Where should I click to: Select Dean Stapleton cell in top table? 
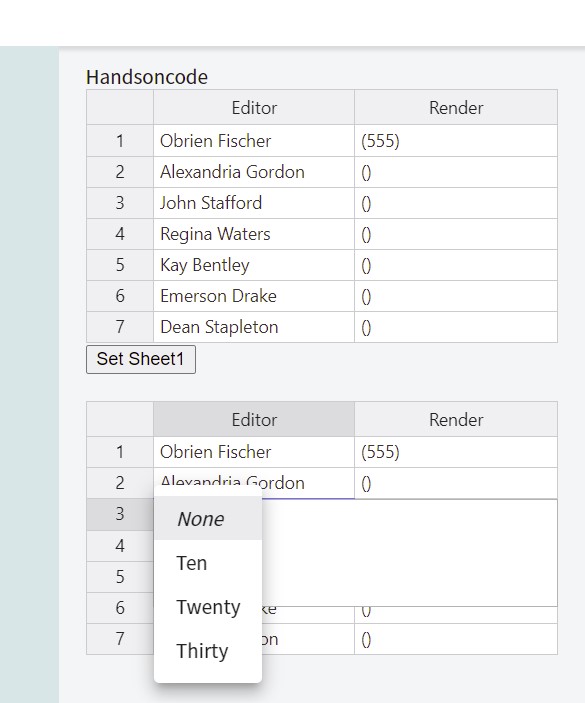254,327
